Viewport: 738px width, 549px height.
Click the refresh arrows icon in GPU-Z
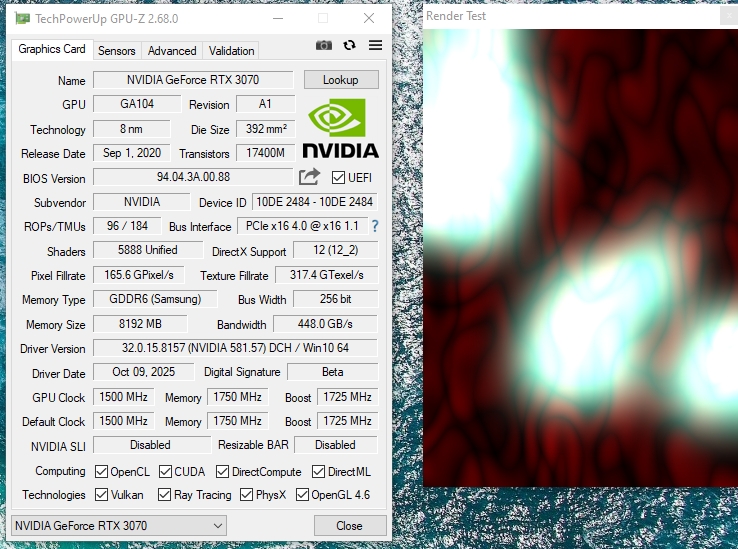point(349,45)
